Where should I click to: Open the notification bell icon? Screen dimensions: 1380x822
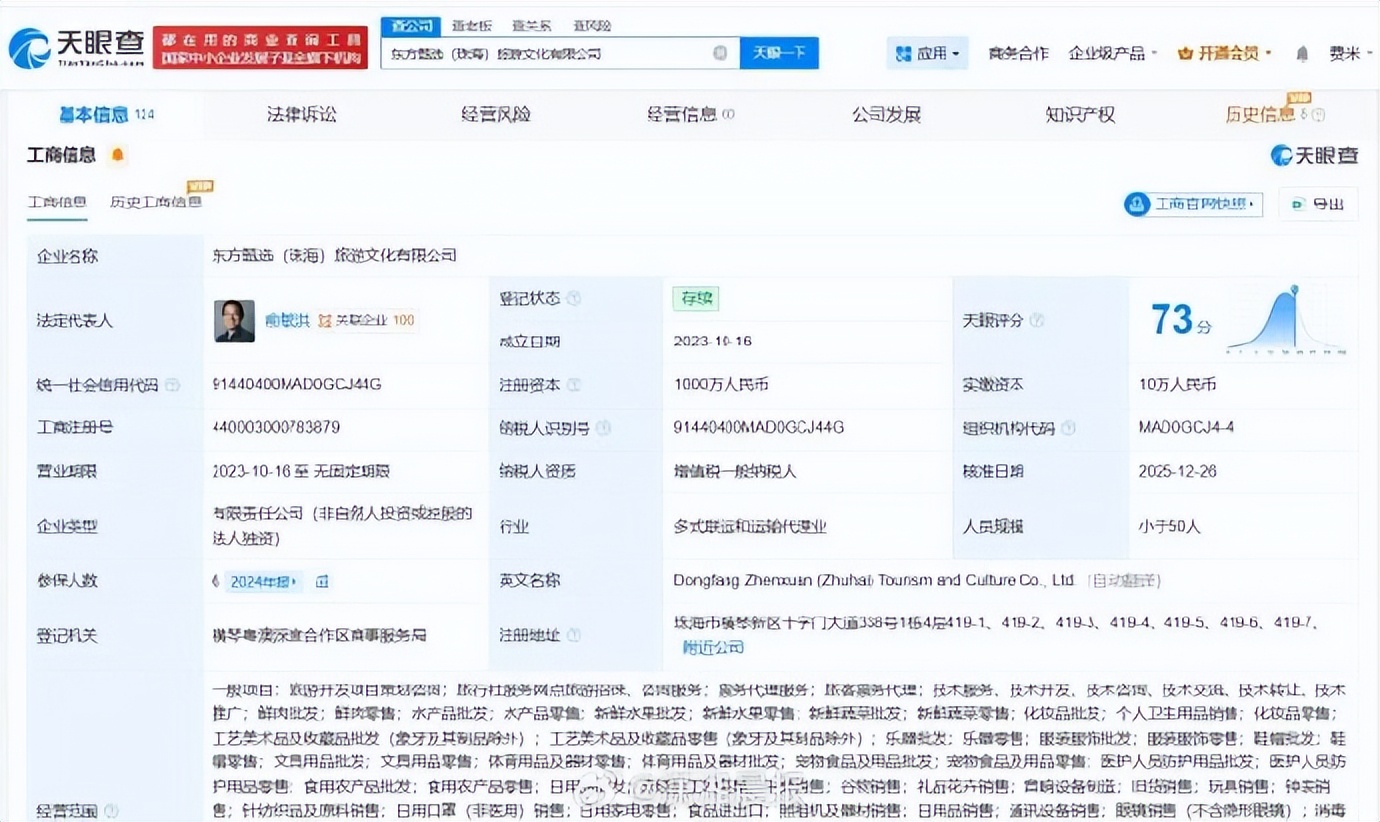[1302, 55]
